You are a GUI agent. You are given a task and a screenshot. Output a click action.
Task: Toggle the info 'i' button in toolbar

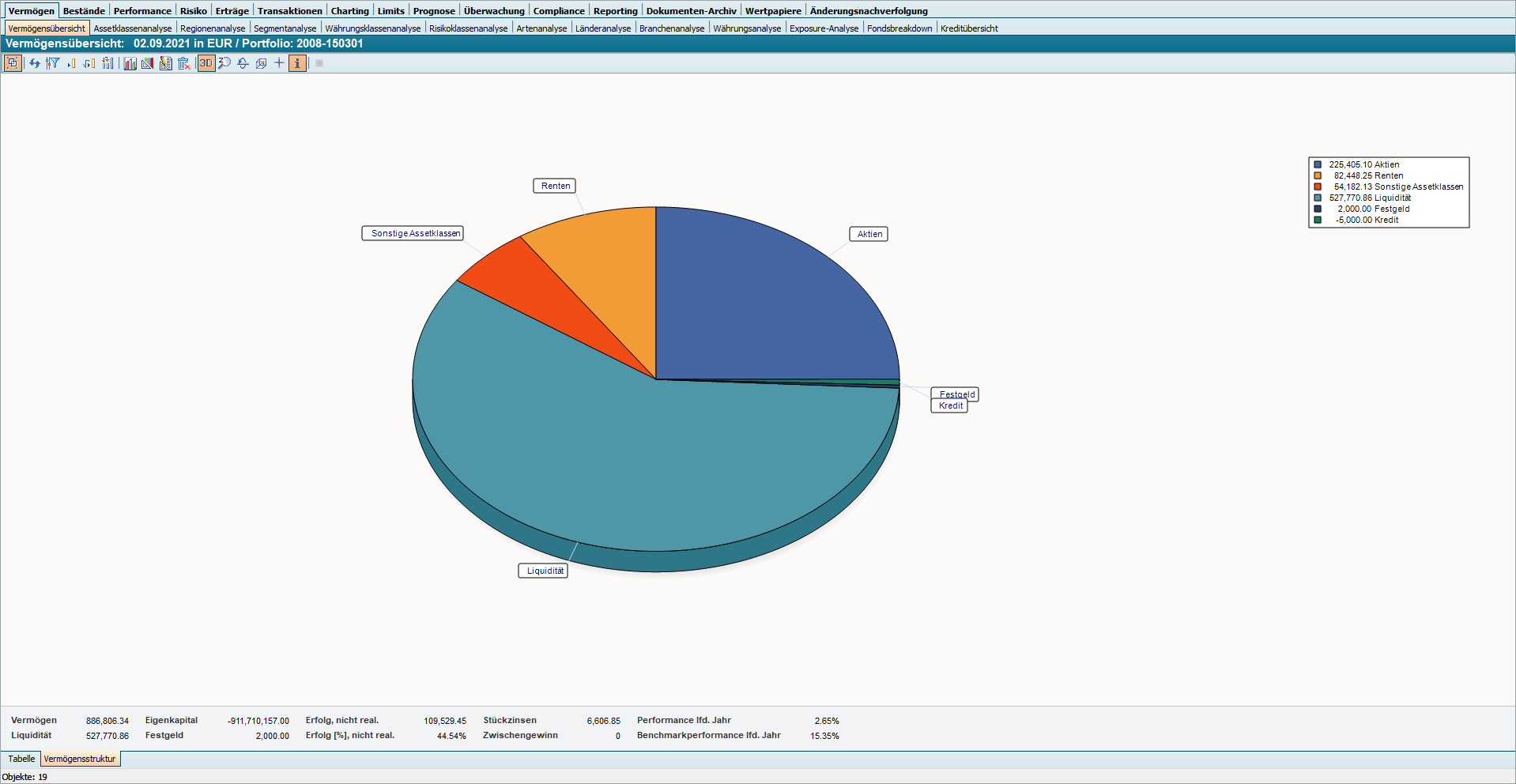click(x=297, y=63)
